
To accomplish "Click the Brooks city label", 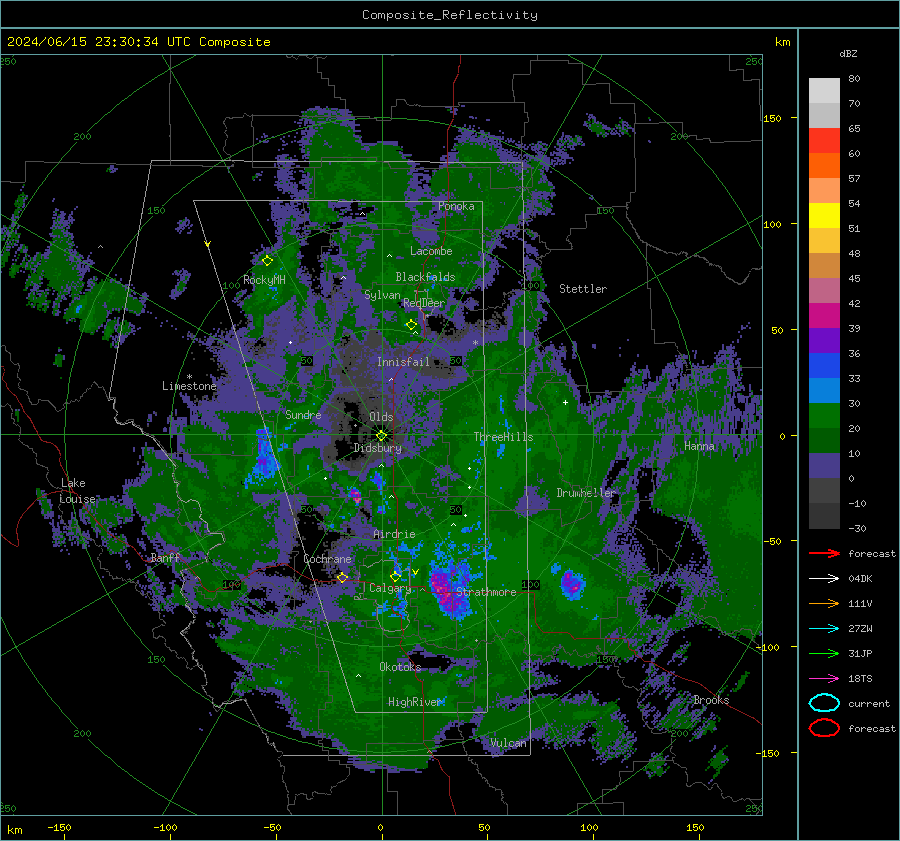I will coord(711,700).
